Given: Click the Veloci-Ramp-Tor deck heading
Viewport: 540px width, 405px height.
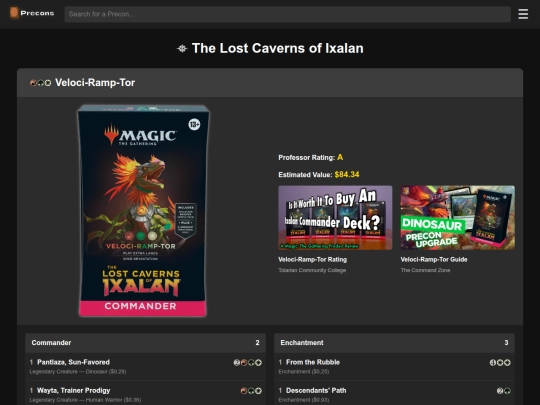Looking at the screenshot, I should coord(95,83).
